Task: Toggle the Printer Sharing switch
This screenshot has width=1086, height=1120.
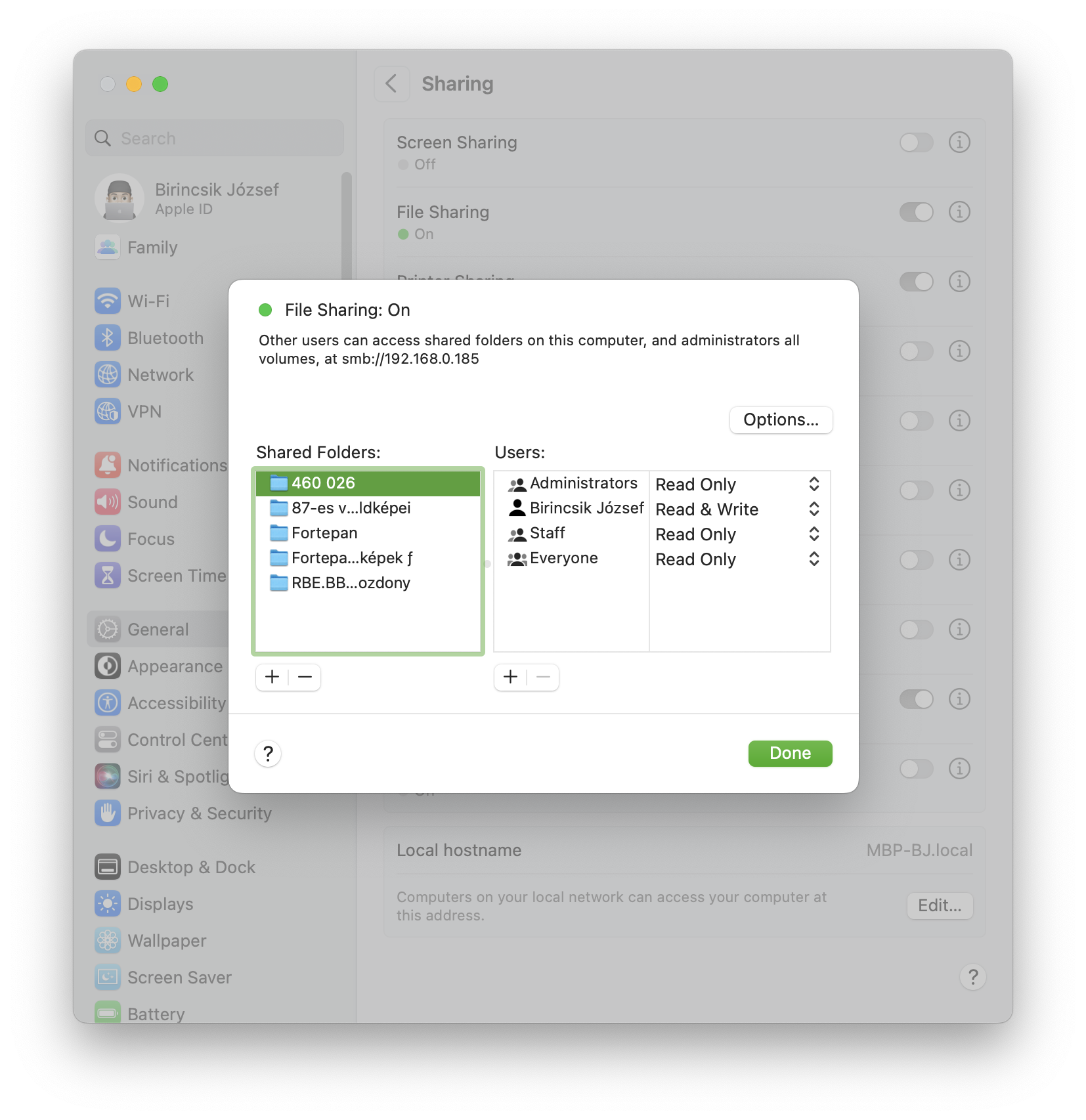Action: click(916, 282)
